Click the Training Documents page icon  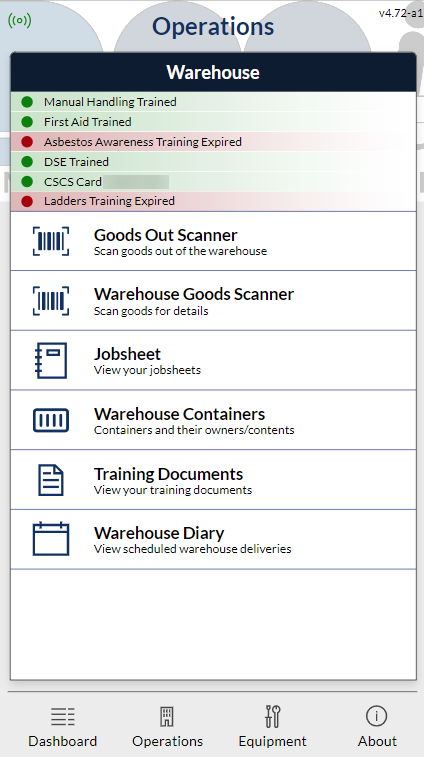click(51, 480)
